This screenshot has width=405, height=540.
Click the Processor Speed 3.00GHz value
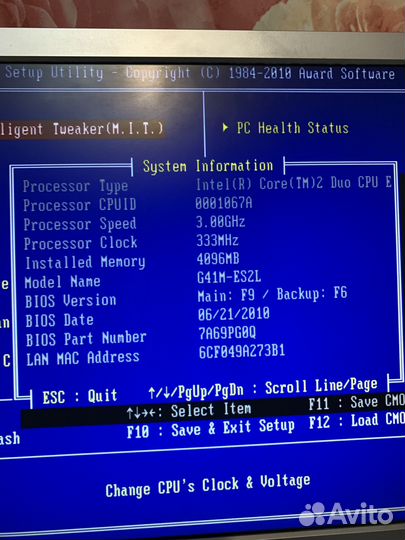point(220,222)
